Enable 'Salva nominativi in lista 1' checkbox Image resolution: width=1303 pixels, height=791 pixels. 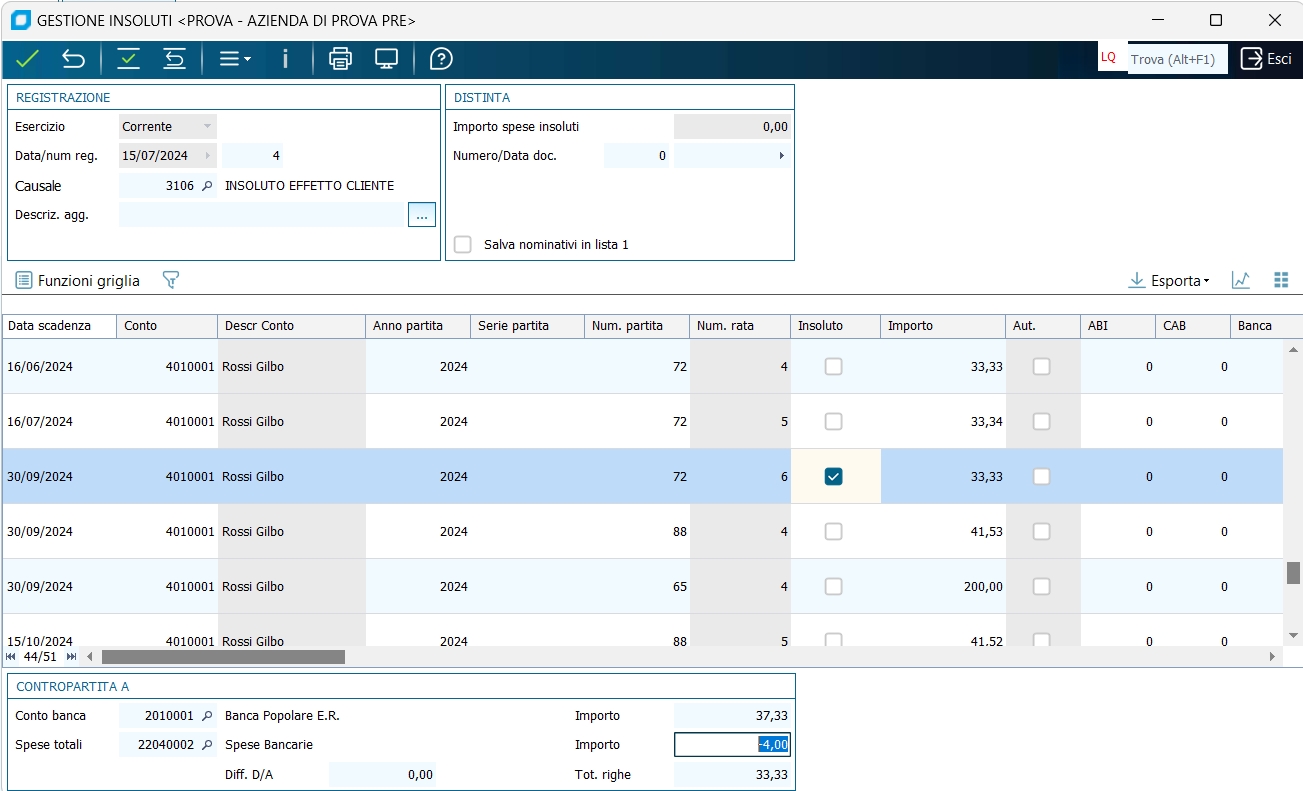tap(463, 244)
